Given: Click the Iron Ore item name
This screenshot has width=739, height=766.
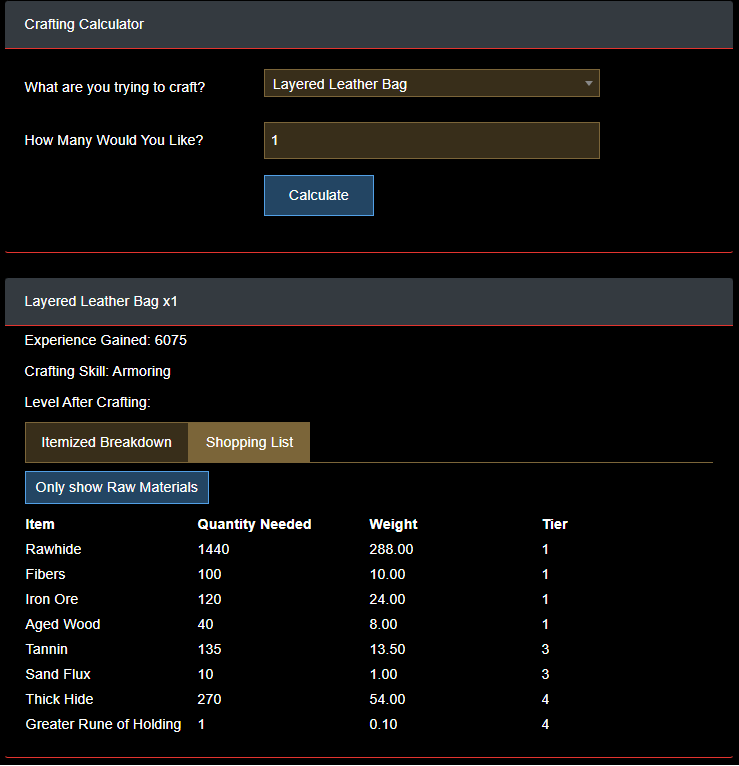Looking at the screenshot, I should (52, 599).
